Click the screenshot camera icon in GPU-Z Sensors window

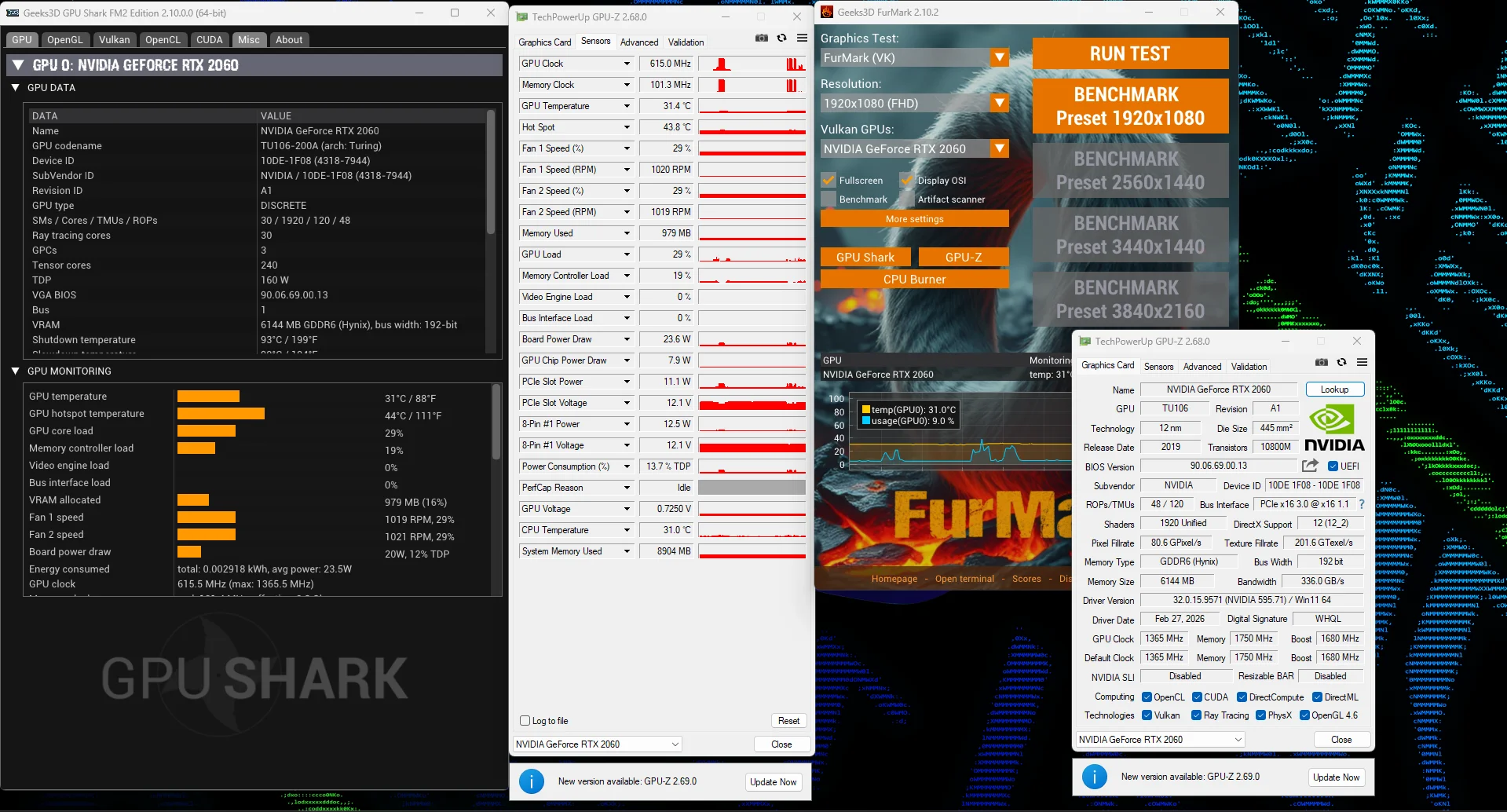(x=761, y=38)
